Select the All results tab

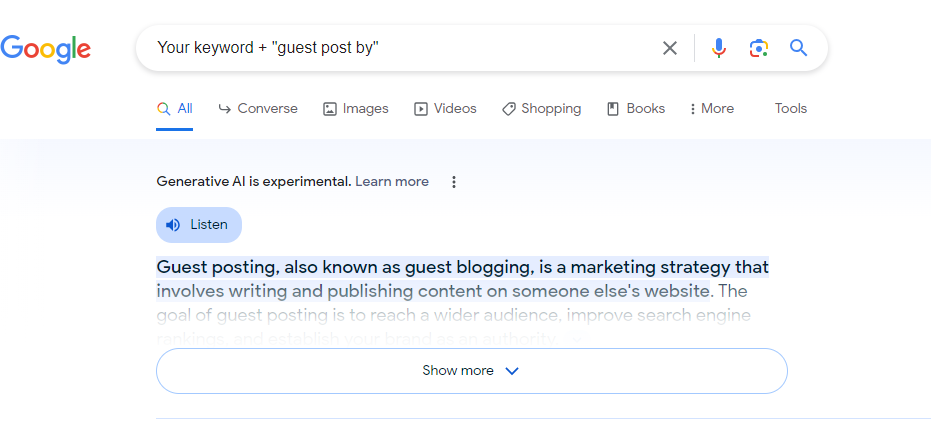(175, 109)
